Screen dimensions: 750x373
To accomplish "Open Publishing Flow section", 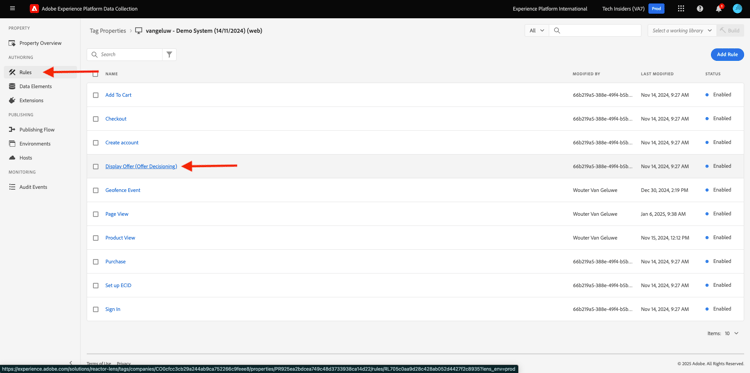I will 37,130.
